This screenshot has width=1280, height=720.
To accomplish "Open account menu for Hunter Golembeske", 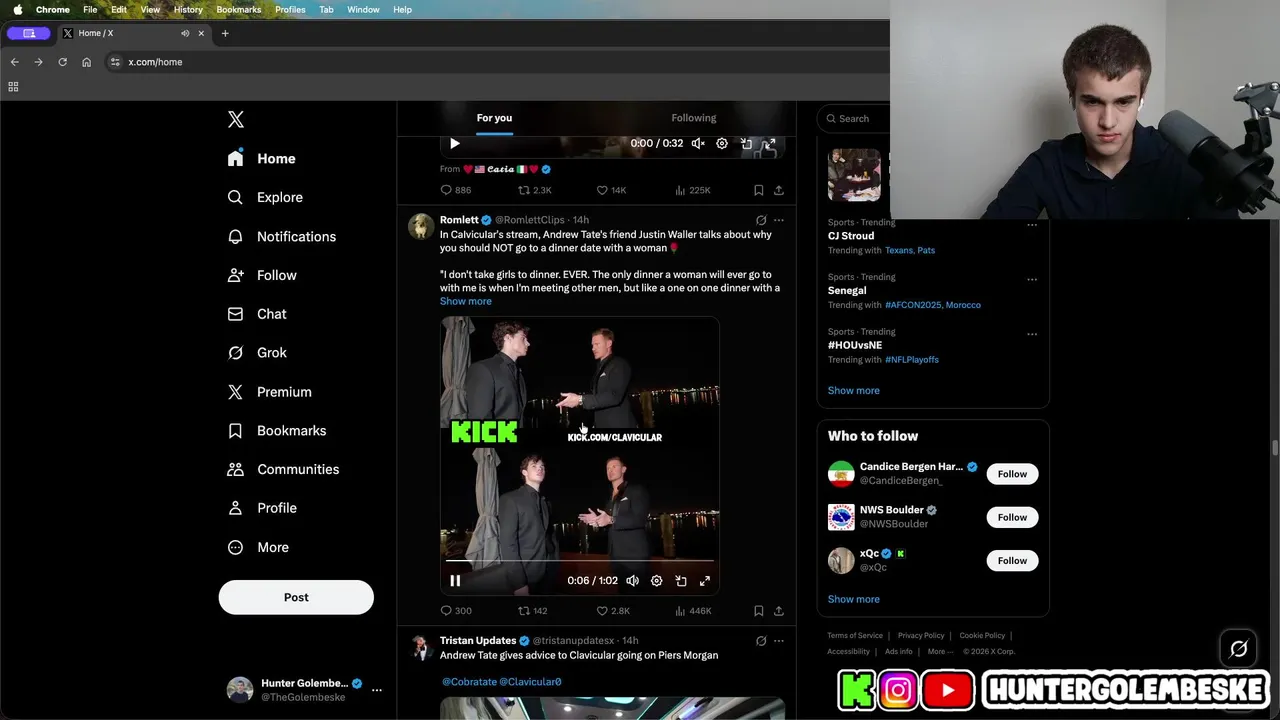I will 305,689.
